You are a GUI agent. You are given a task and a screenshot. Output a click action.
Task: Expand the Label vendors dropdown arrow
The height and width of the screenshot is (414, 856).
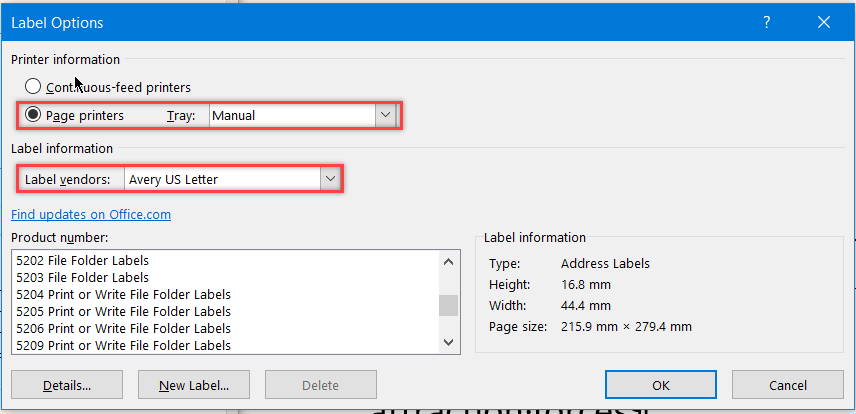click(330, 179)
